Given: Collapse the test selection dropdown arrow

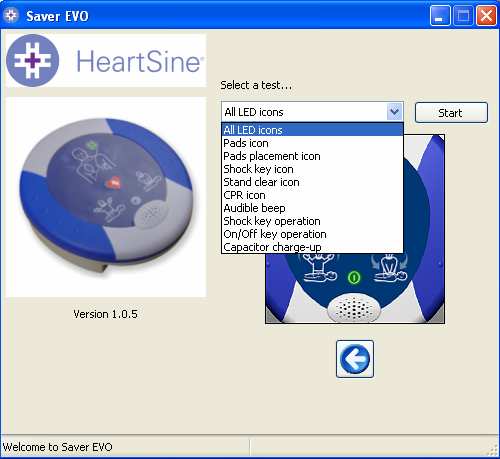Looking at the screenshot, I should [x=395, y=112].
